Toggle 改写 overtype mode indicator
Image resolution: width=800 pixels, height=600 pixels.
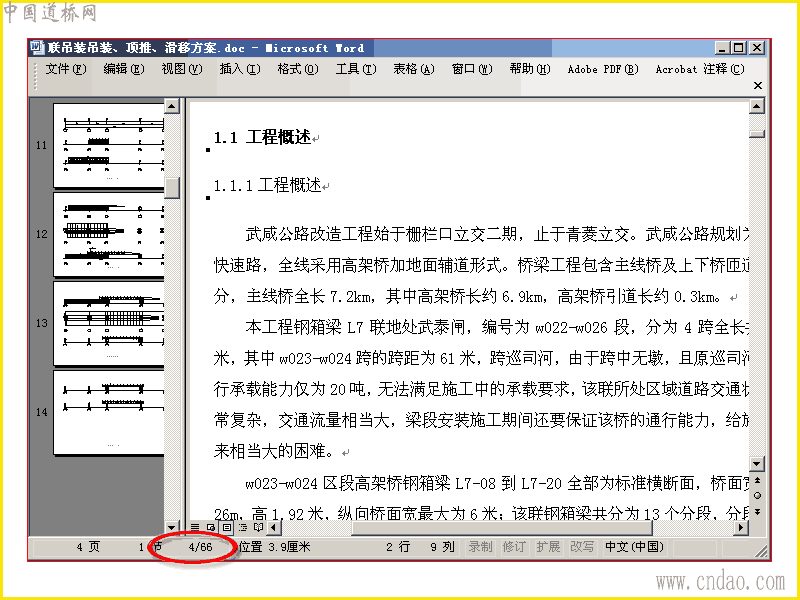click(582, 547)
